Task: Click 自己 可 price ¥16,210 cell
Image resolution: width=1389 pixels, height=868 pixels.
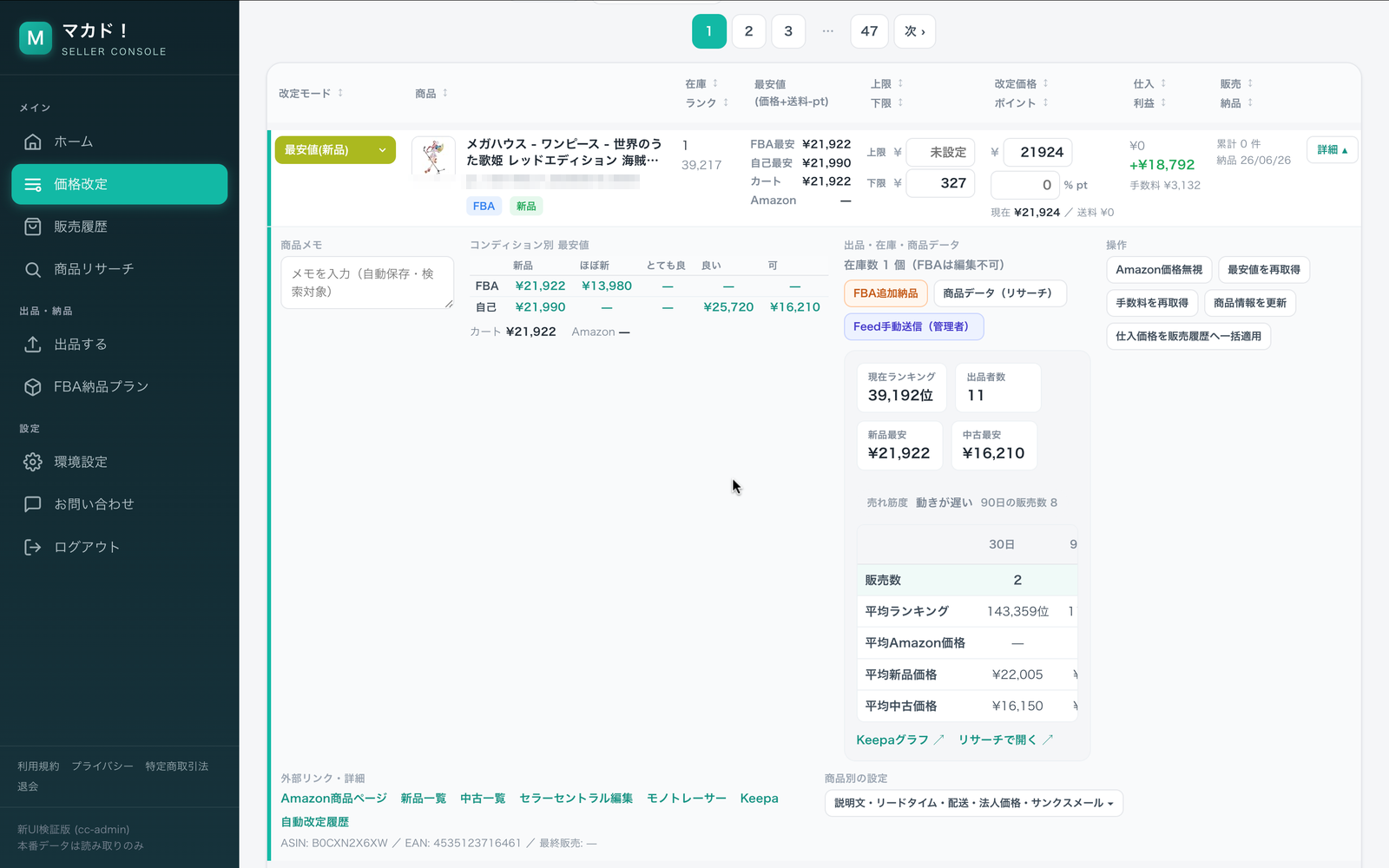Action: [795, 307]
